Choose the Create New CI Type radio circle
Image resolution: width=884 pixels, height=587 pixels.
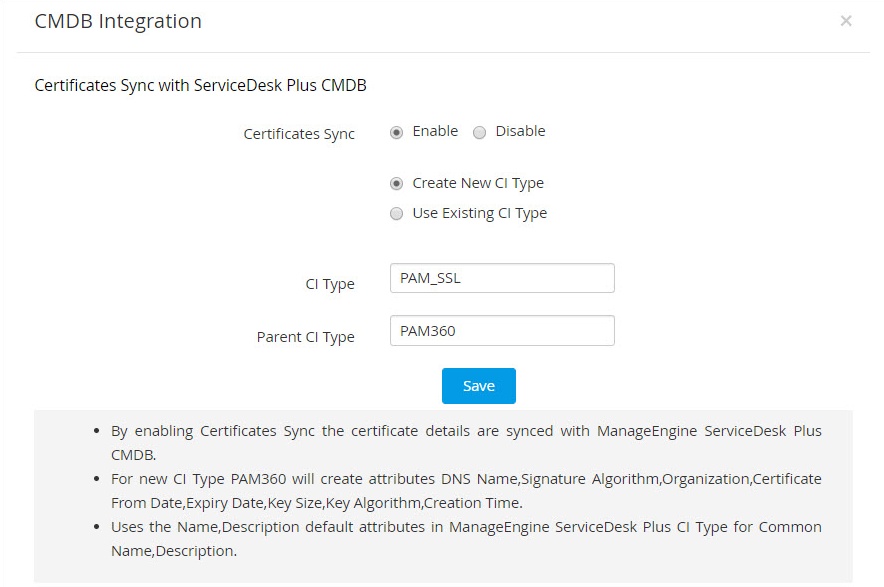click(397, 184)
